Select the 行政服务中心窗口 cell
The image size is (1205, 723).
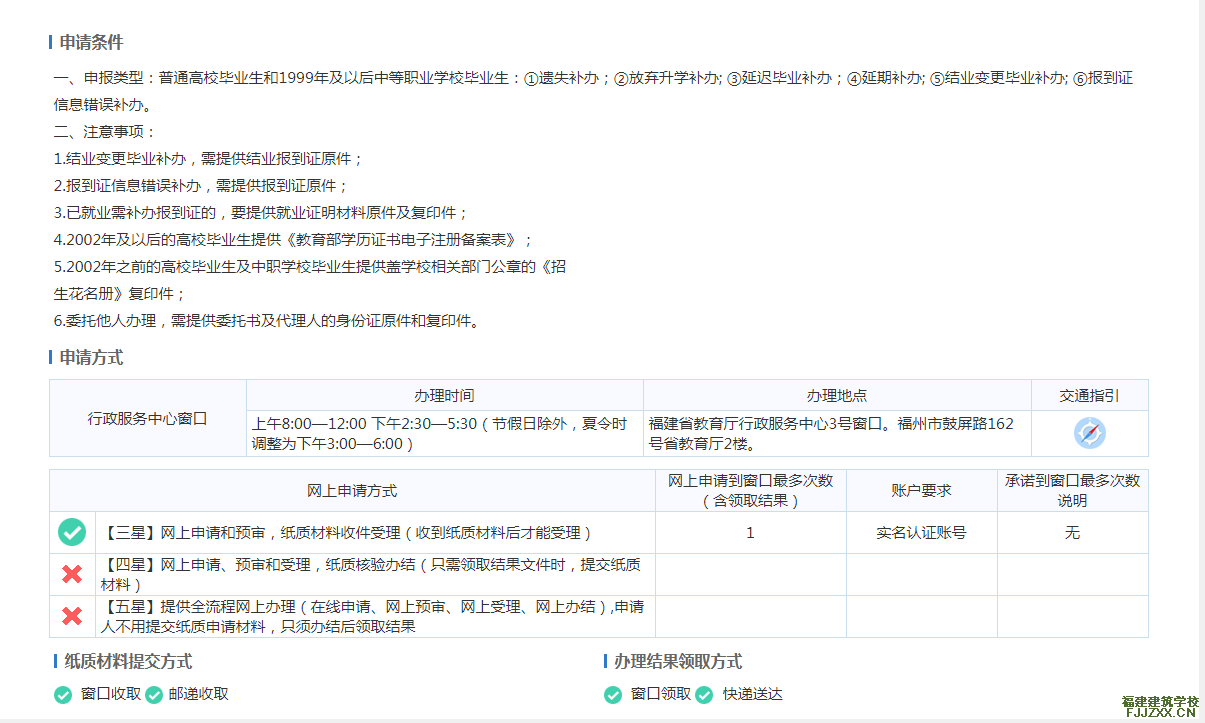point(147,418)
